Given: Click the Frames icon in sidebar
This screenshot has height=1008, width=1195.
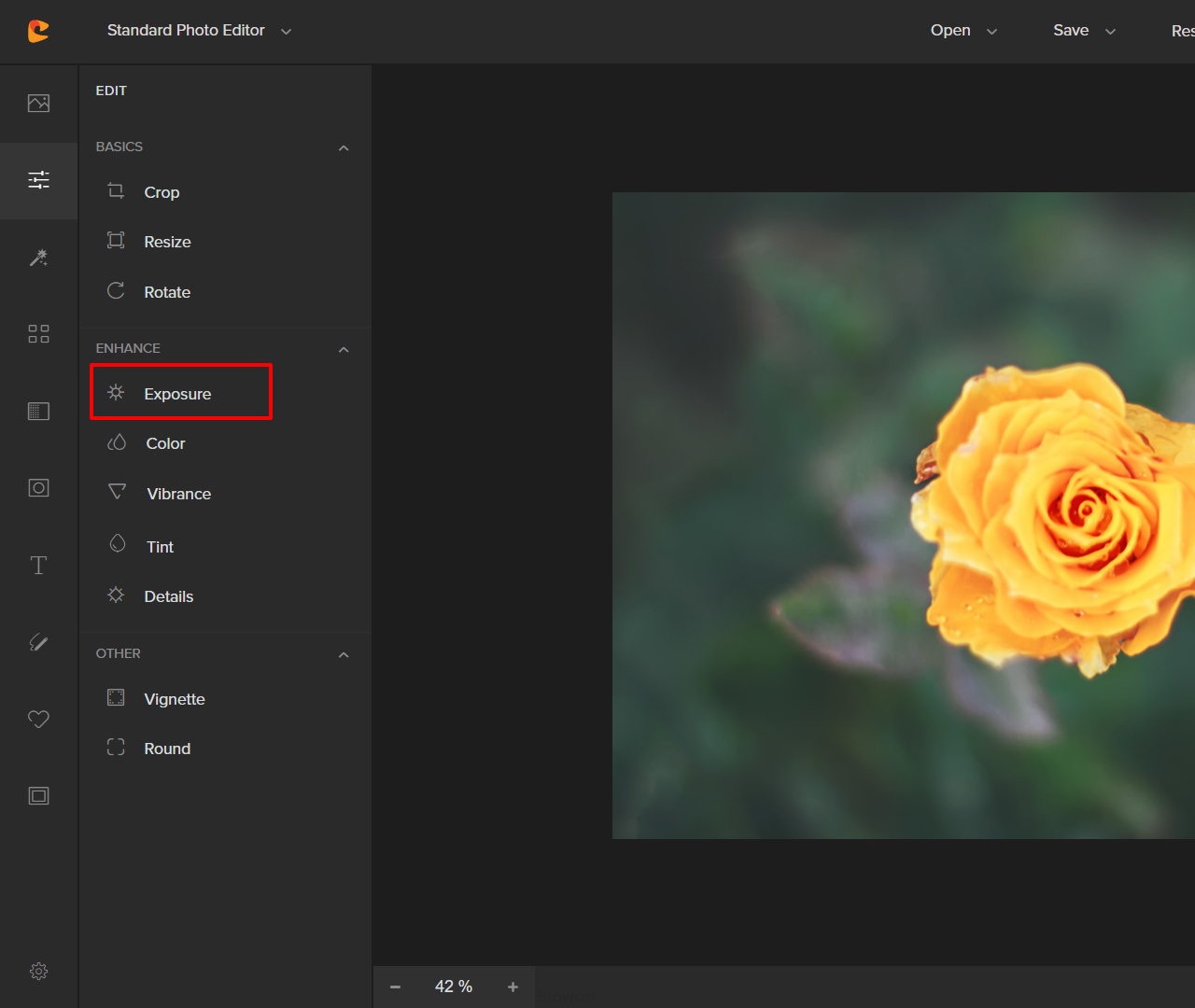Looking at the screenshot, I should coord(38,795).
